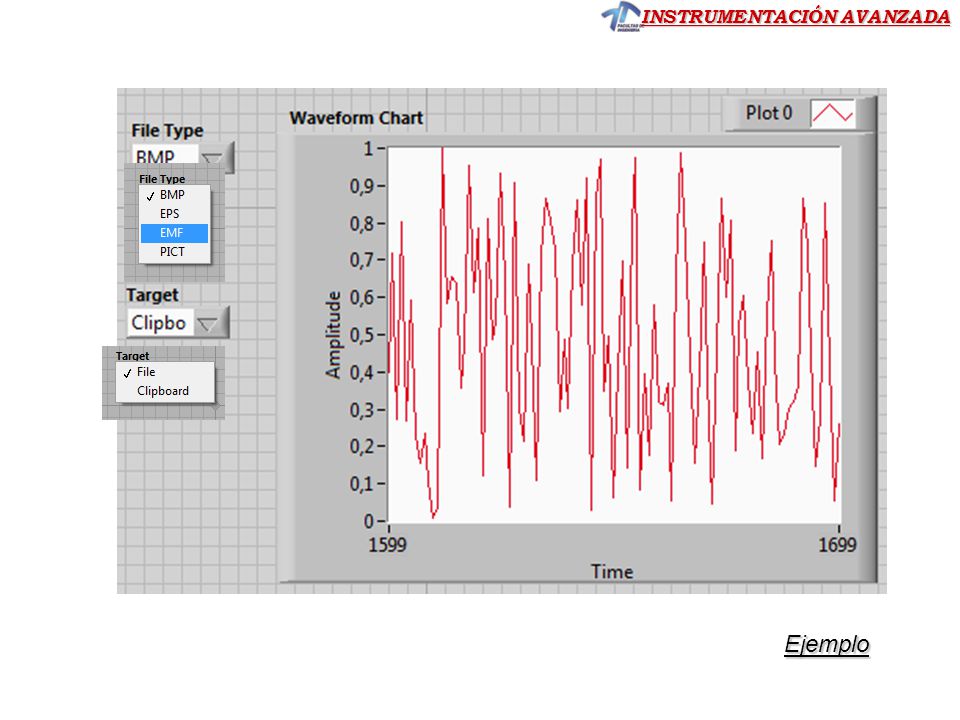This screenshot has height=720, width=960.
Task: Pick PICT from File Type list
Action: (x=174, y=252)
